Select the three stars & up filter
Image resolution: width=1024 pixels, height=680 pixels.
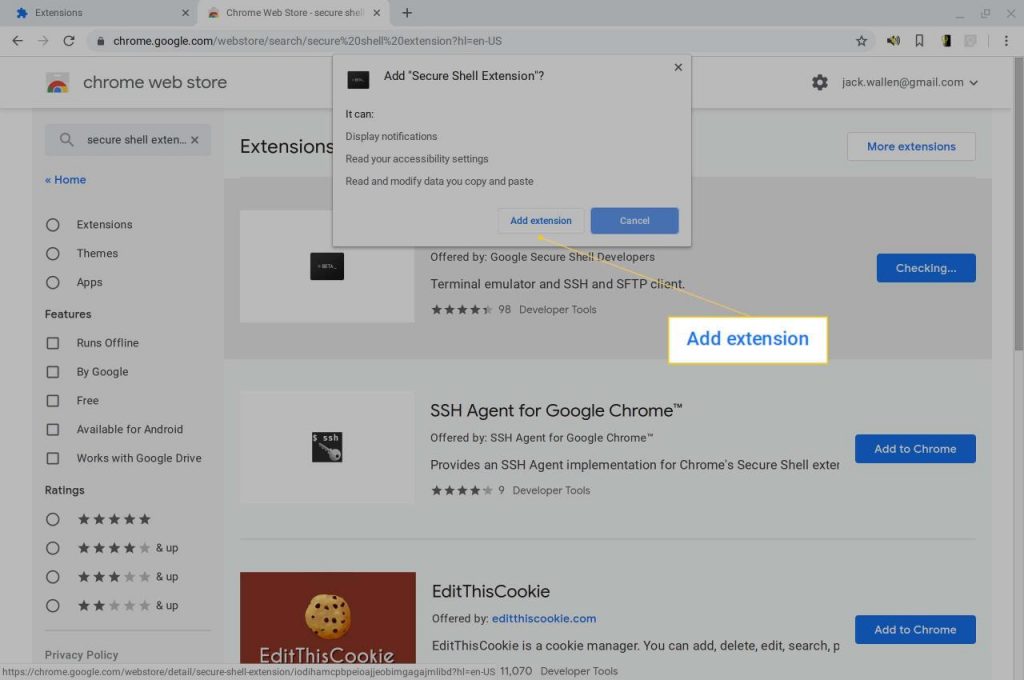pos(53,577)
